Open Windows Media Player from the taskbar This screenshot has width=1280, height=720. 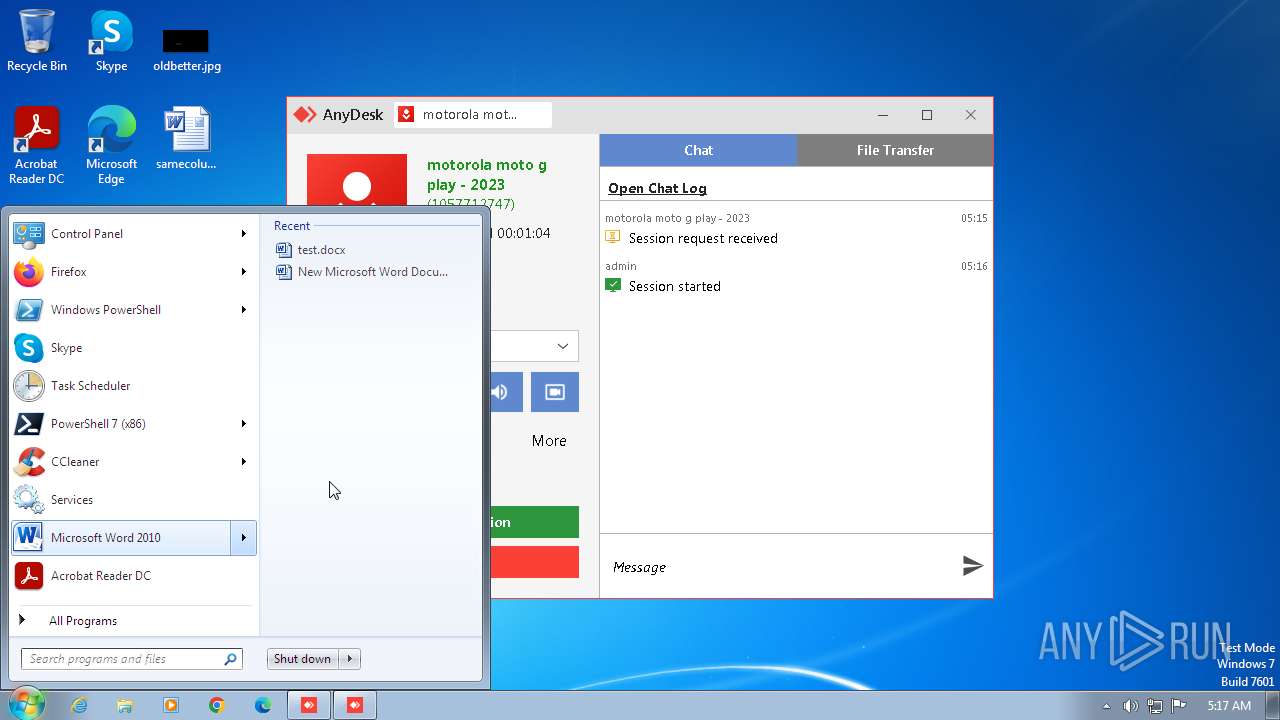(x=171, y=705)
